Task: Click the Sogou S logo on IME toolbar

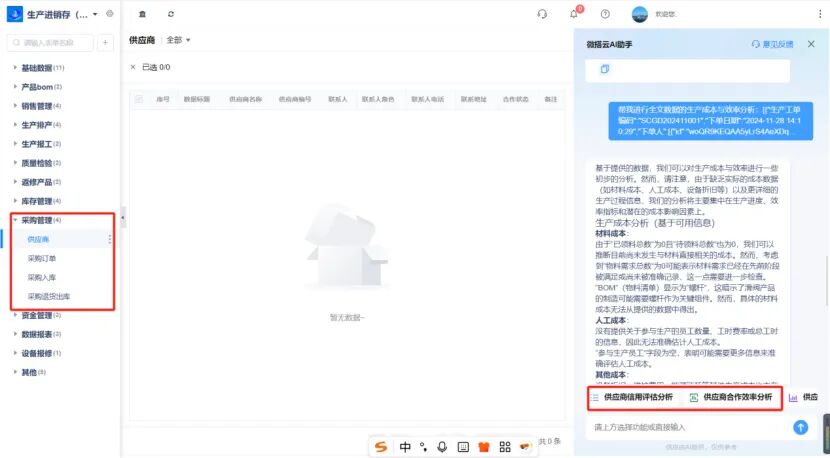Action: (x=381, y=447)
